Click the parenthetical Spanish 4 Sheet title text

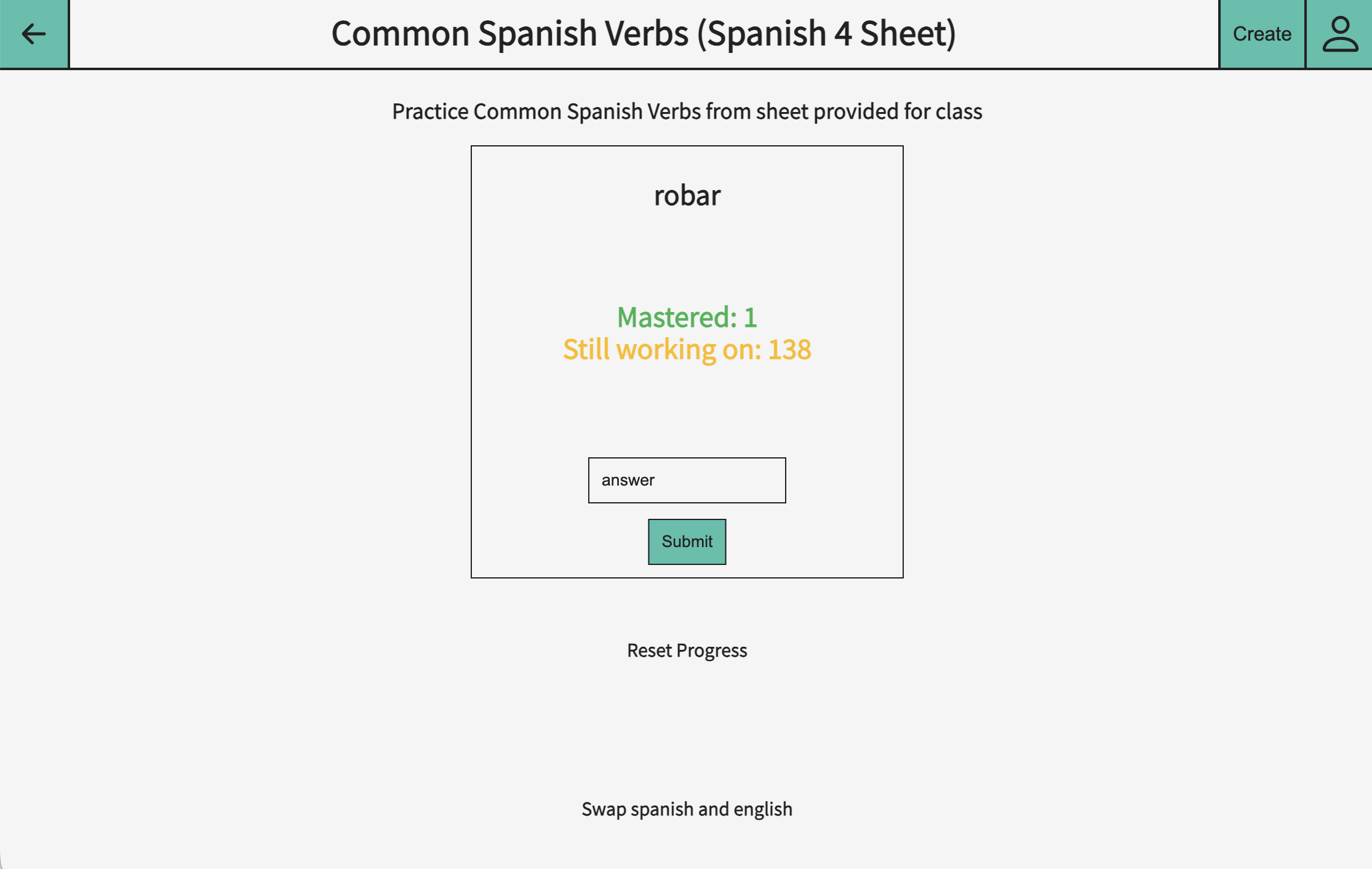coord(827,34)
